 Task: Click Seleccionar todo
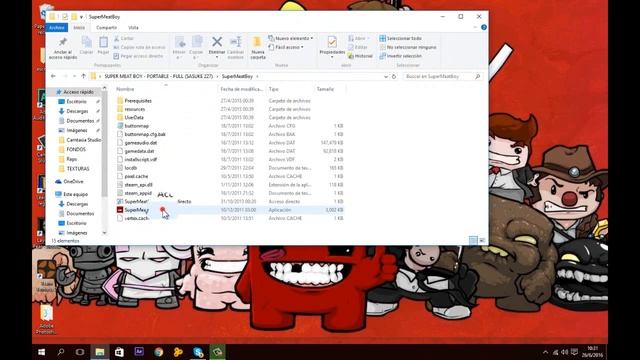pyautogui.click(x=400, y=38)
